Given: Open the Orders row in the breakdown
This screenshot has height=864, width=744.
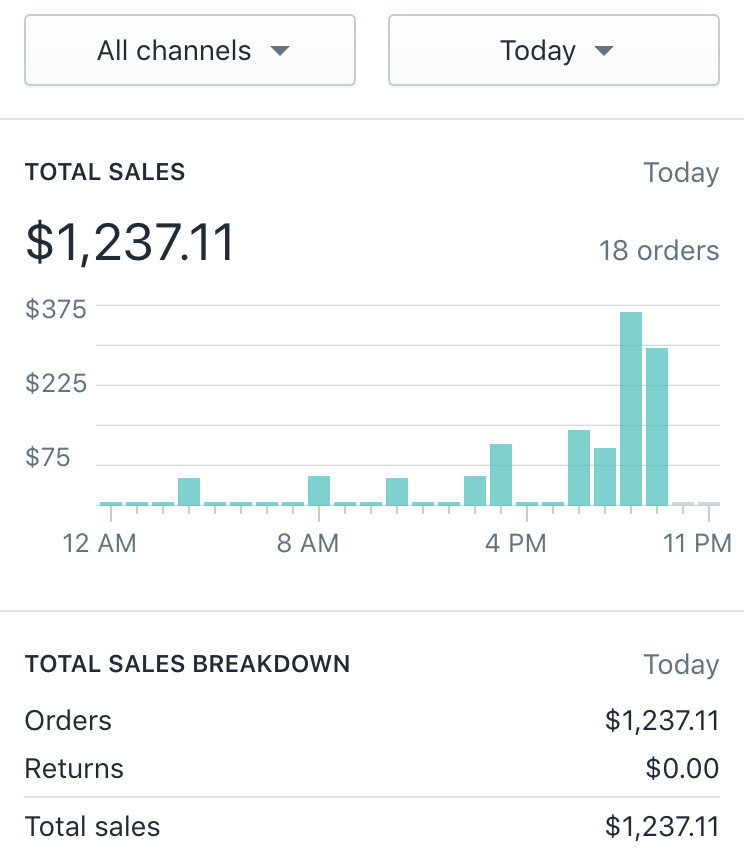Looking at the screenshot, I should click(68, 720).
